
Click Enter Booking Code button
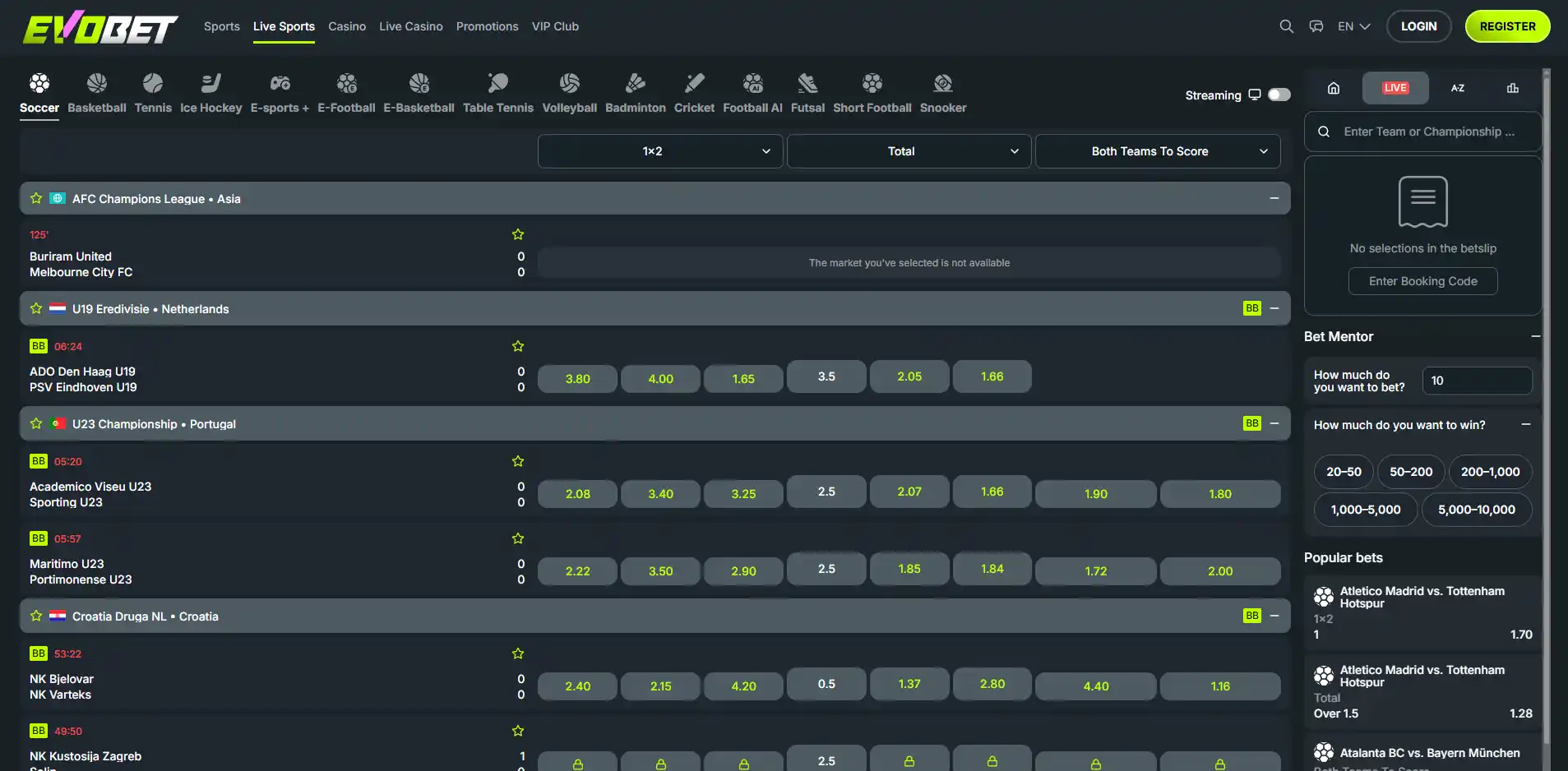pos(1423,281)
